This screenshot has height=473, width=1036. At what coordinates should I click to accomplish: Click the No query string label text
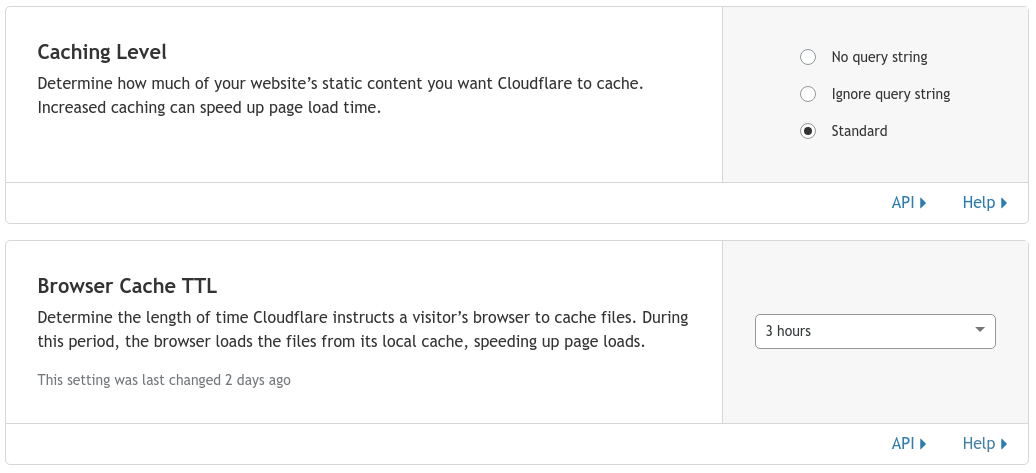click(879, 57)
